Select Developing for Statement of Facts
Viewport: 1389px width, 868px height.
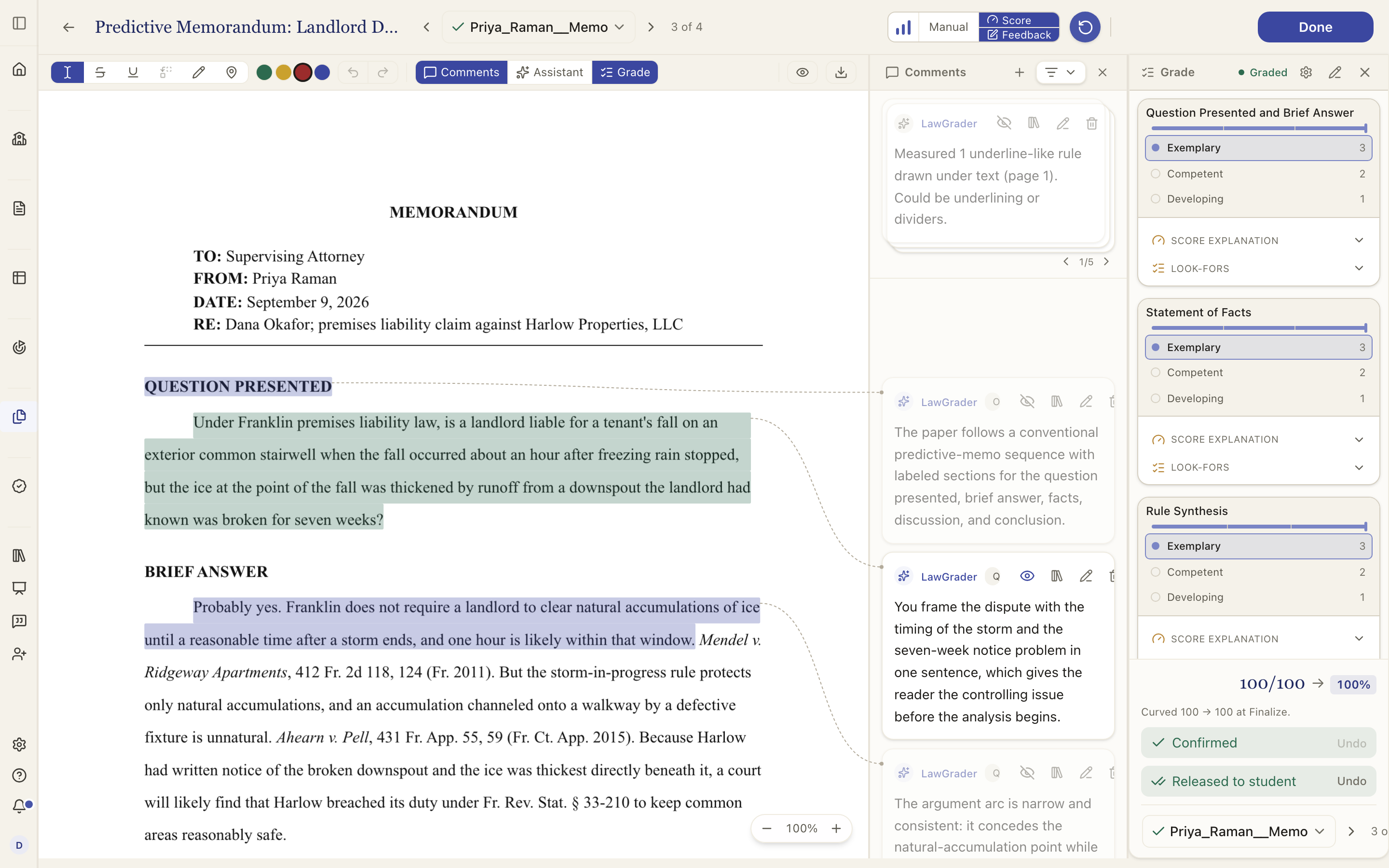tap(1258, 398)
